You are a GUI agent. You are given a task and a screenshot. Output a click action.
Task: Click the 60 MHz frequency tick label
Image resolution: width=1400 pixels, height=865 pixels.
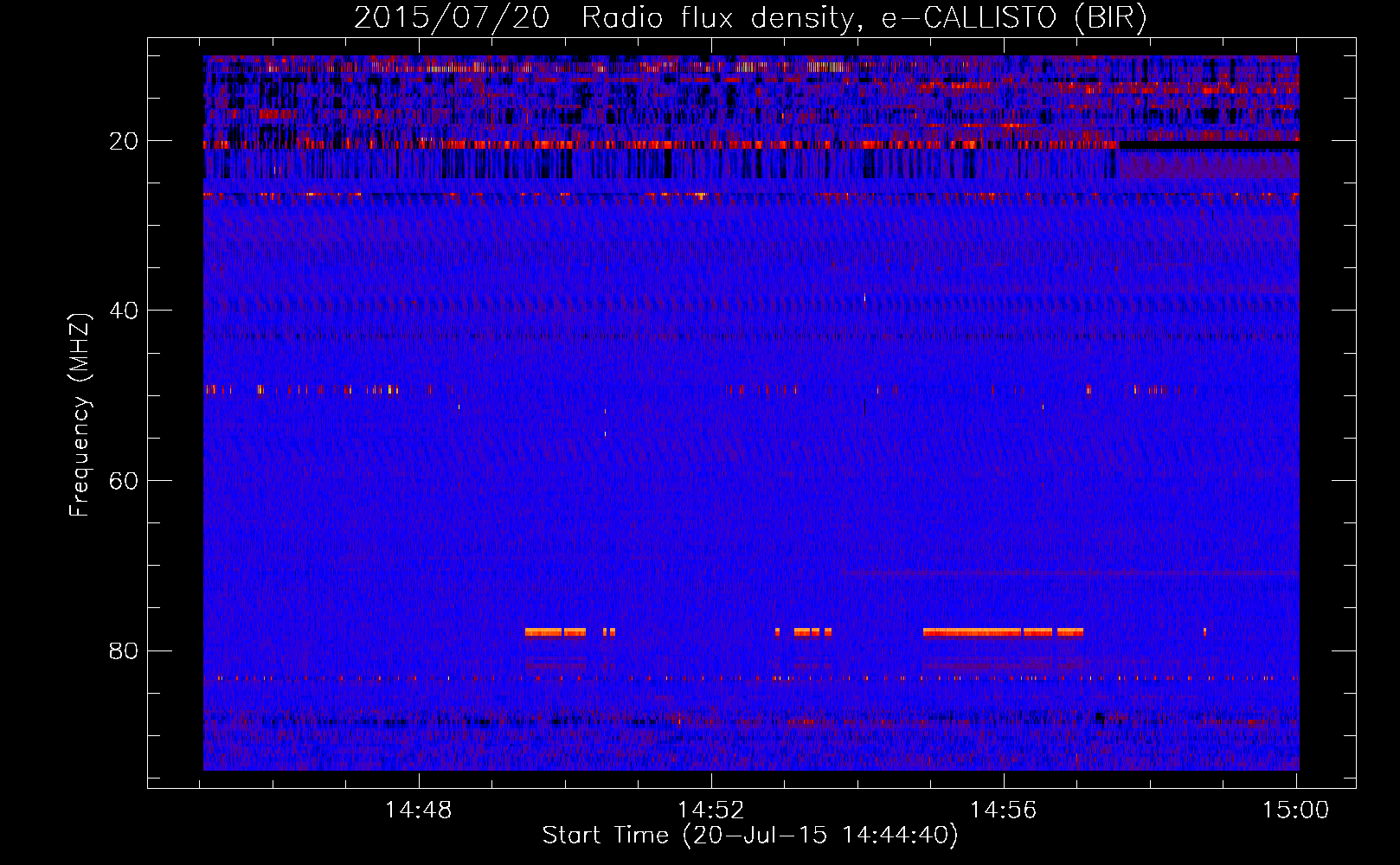(124, 481)
